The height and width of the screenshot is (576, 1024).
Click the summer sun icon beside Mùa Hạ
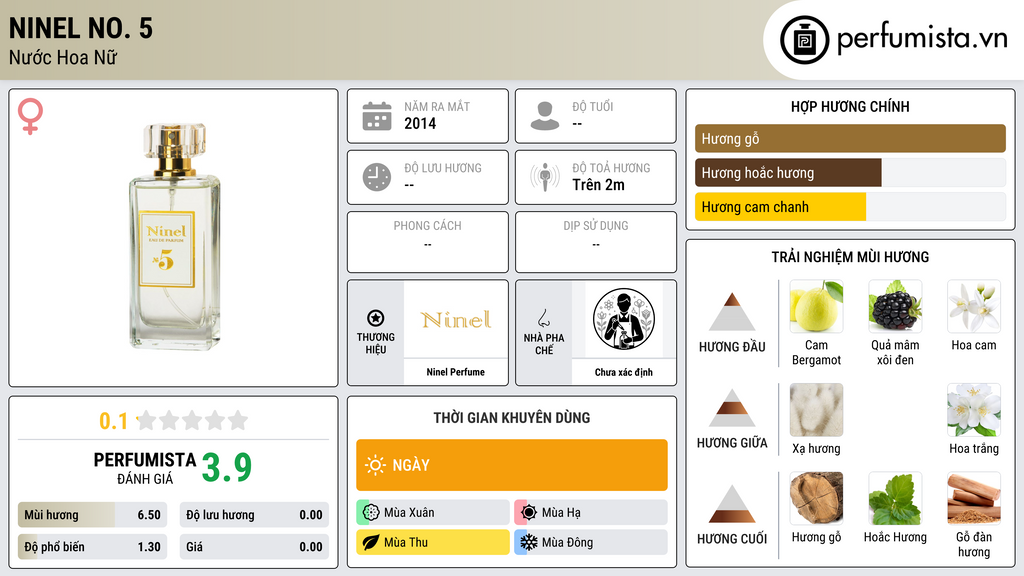click(x=529, y=513)
